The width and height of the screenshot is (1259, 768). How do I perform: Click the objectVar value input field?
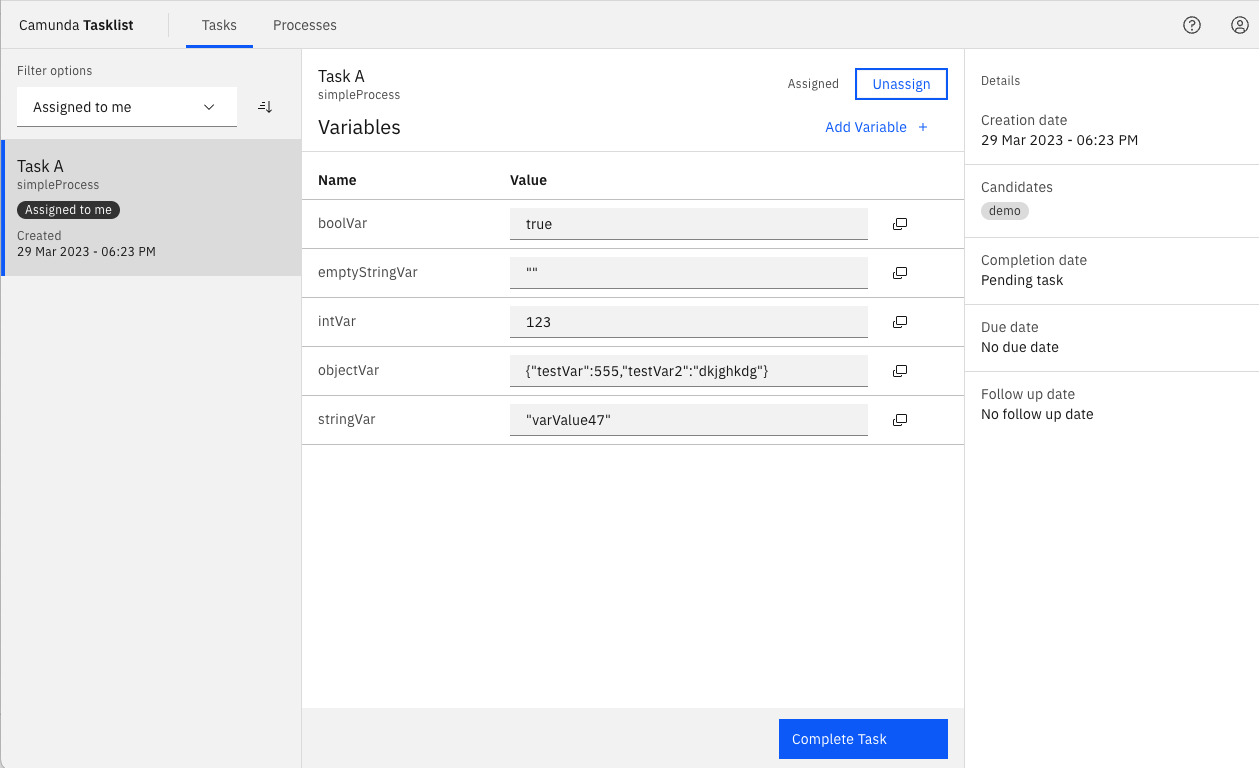[688, 371]
